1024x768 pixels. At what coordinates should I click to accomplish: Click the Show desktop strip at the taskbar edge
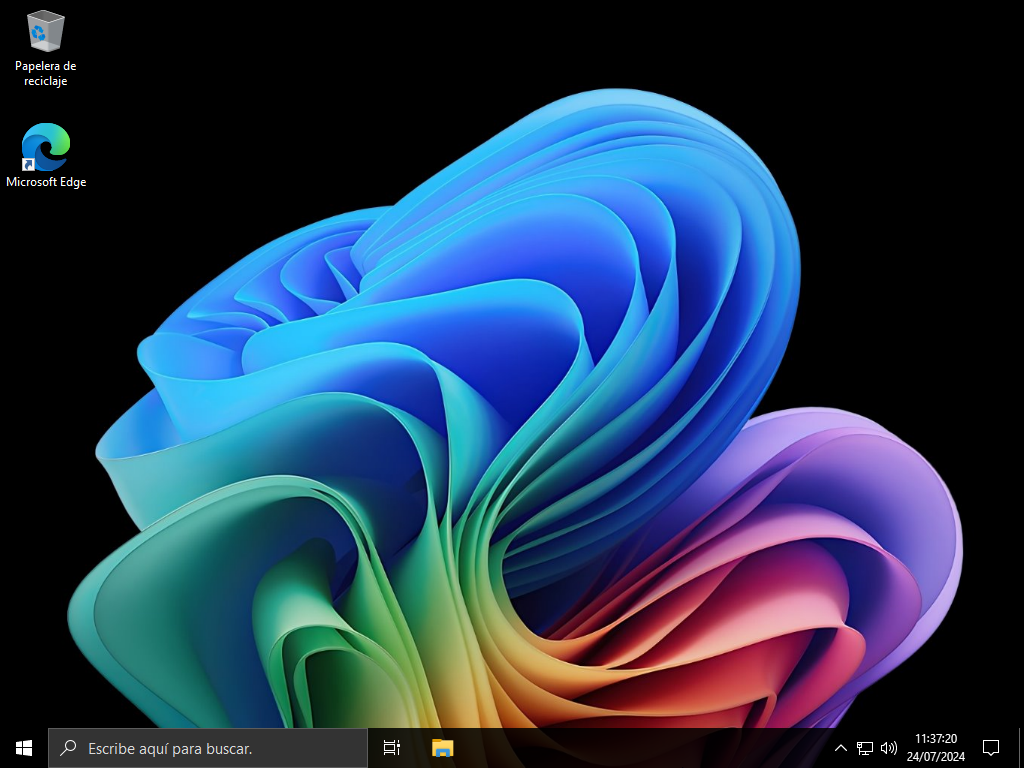1021,748
